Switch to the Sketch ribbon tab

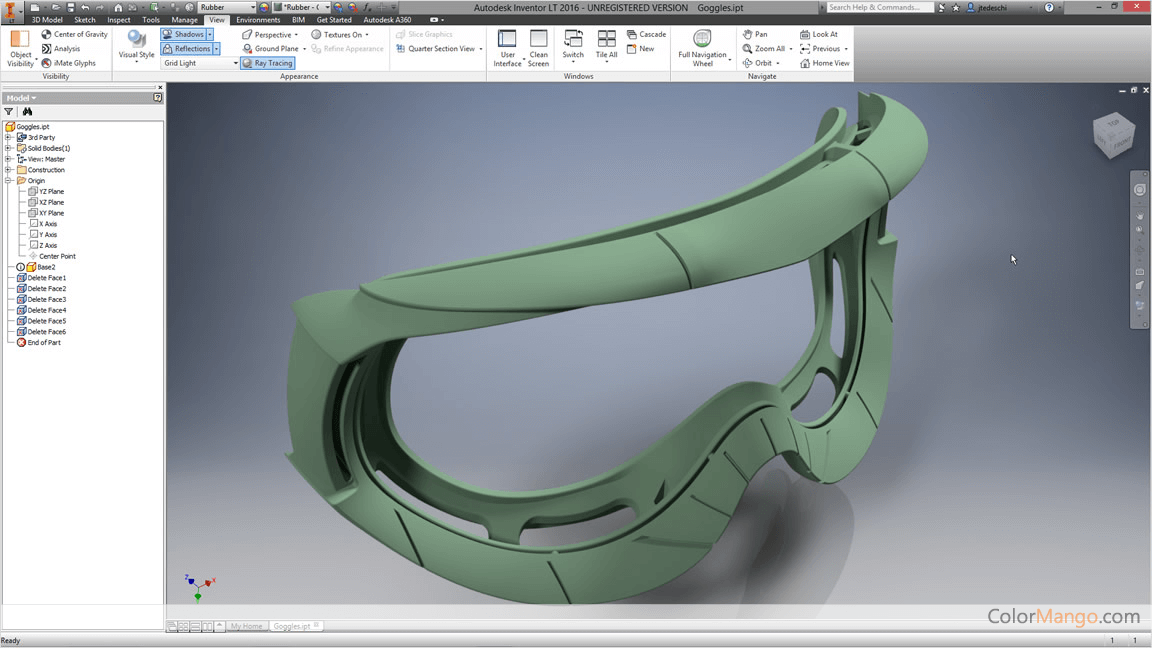tap(85, 20)
